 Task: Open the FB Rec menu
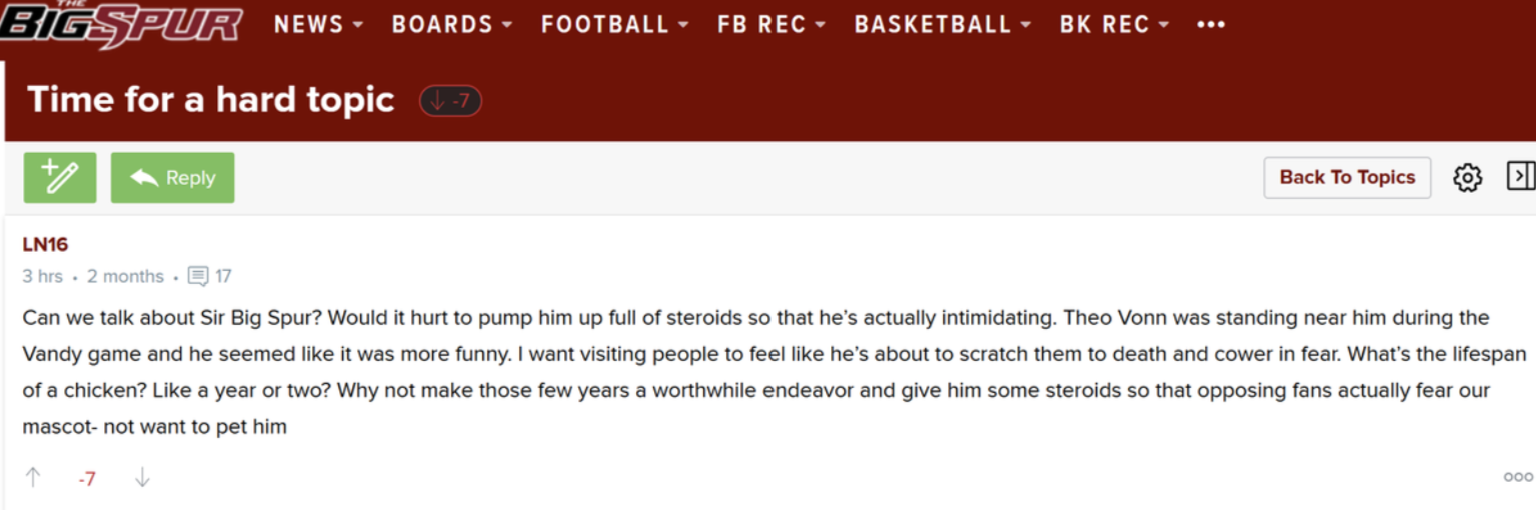[771, 25]
